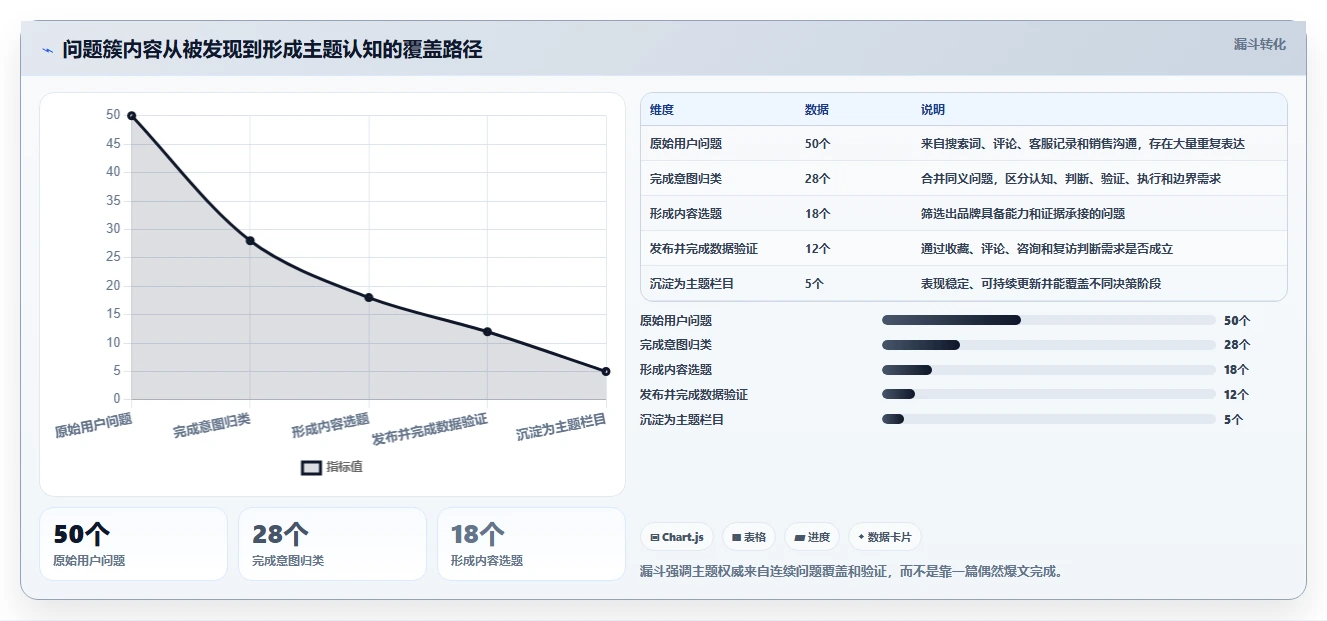Viewport: 1327px width, 621px height.
Task: Click the chart data point at value 5
Action: tap(606, 371)
